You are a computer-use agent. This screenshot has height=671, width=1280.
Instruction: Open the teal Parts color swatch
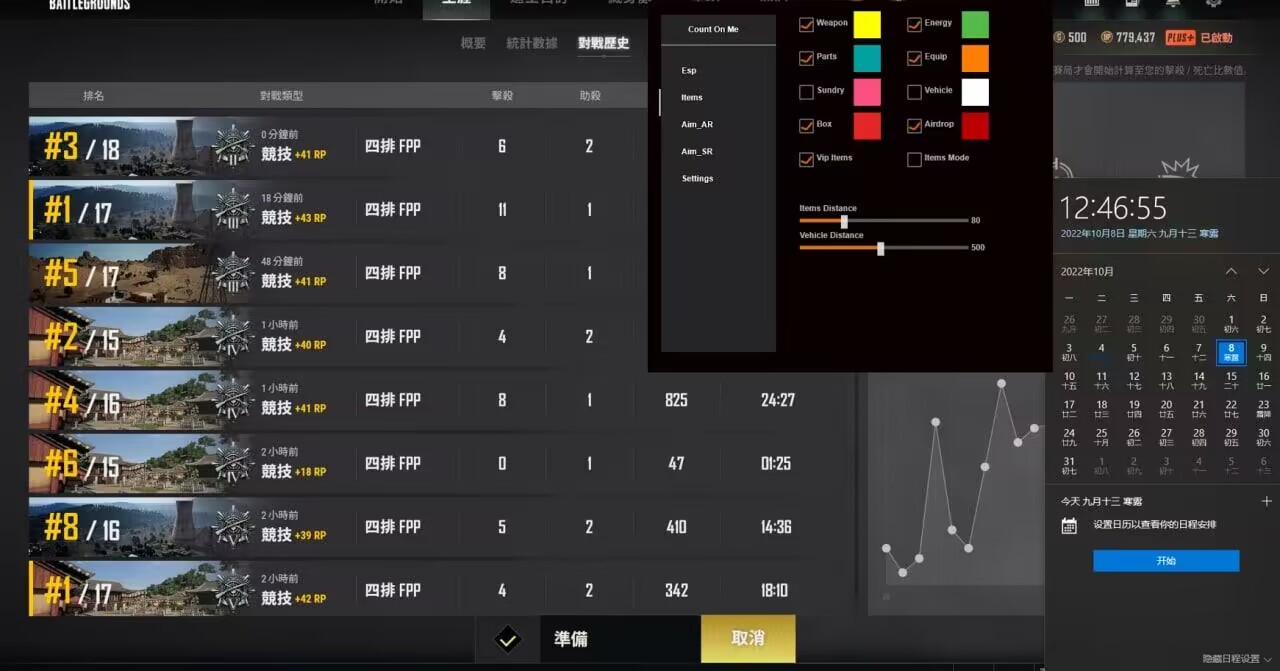pos(867,58)
